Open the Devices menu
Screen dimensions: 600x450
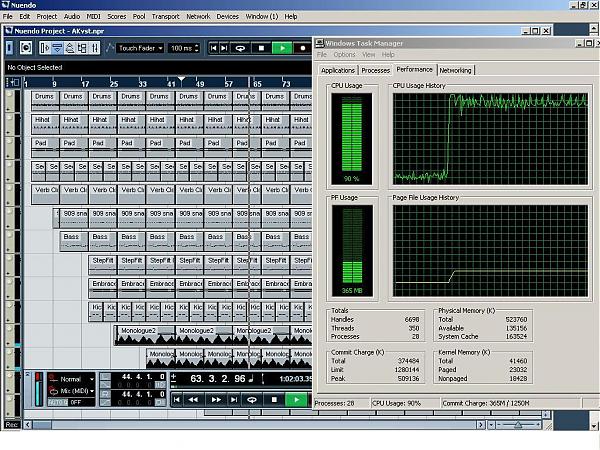pos(228,17)
